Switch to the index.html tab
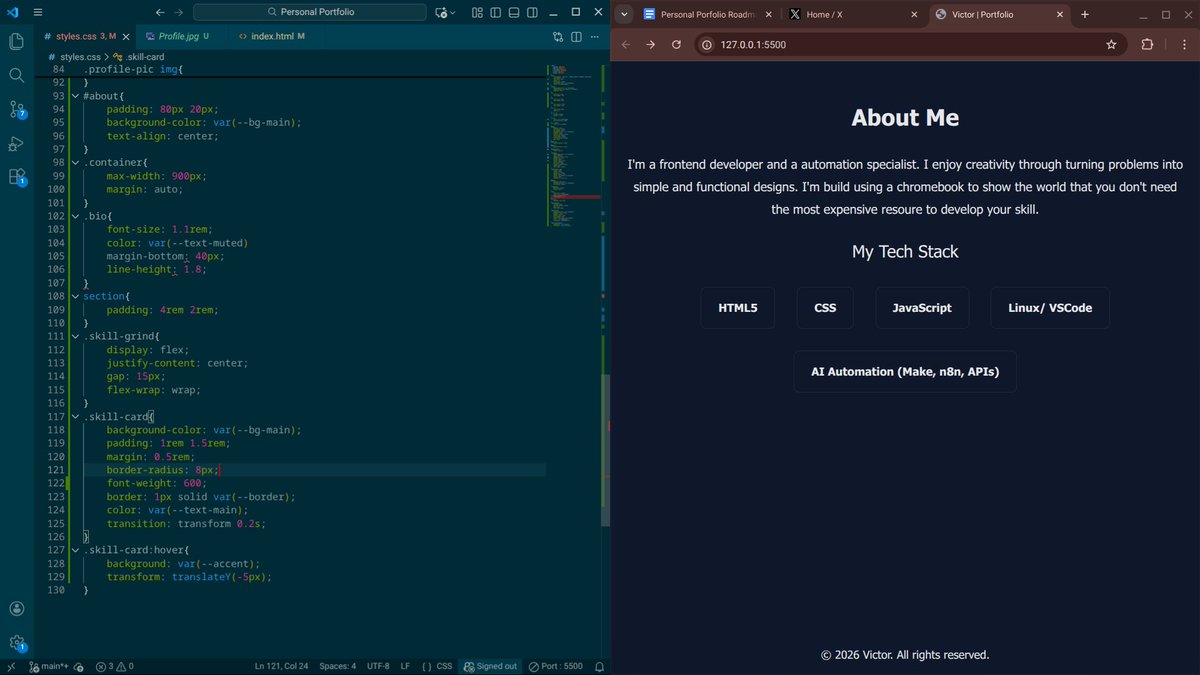This screenshot has height=675, width=1200. click(x=272, y=36)
